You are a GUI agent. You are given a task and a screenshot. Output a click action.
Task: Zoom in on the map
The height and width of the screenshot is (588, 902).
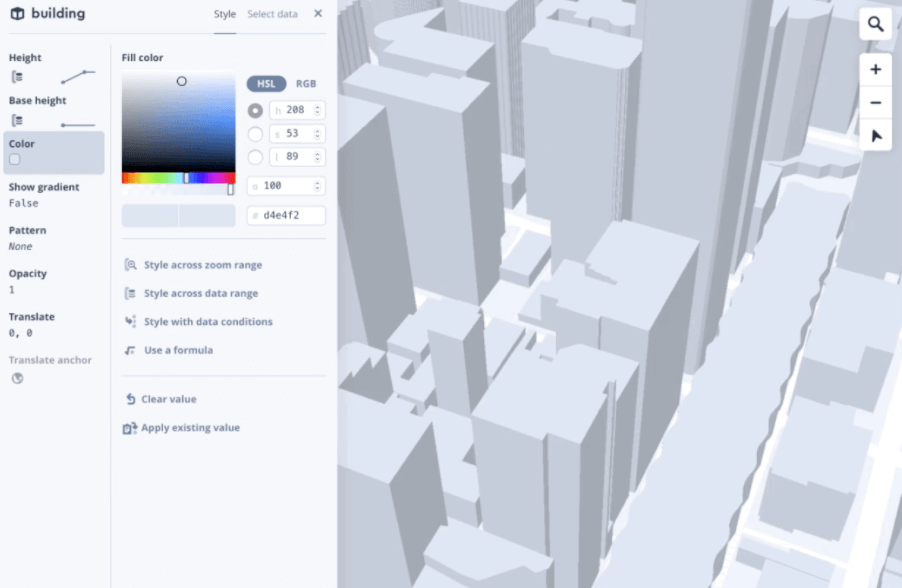coord(875,69)
